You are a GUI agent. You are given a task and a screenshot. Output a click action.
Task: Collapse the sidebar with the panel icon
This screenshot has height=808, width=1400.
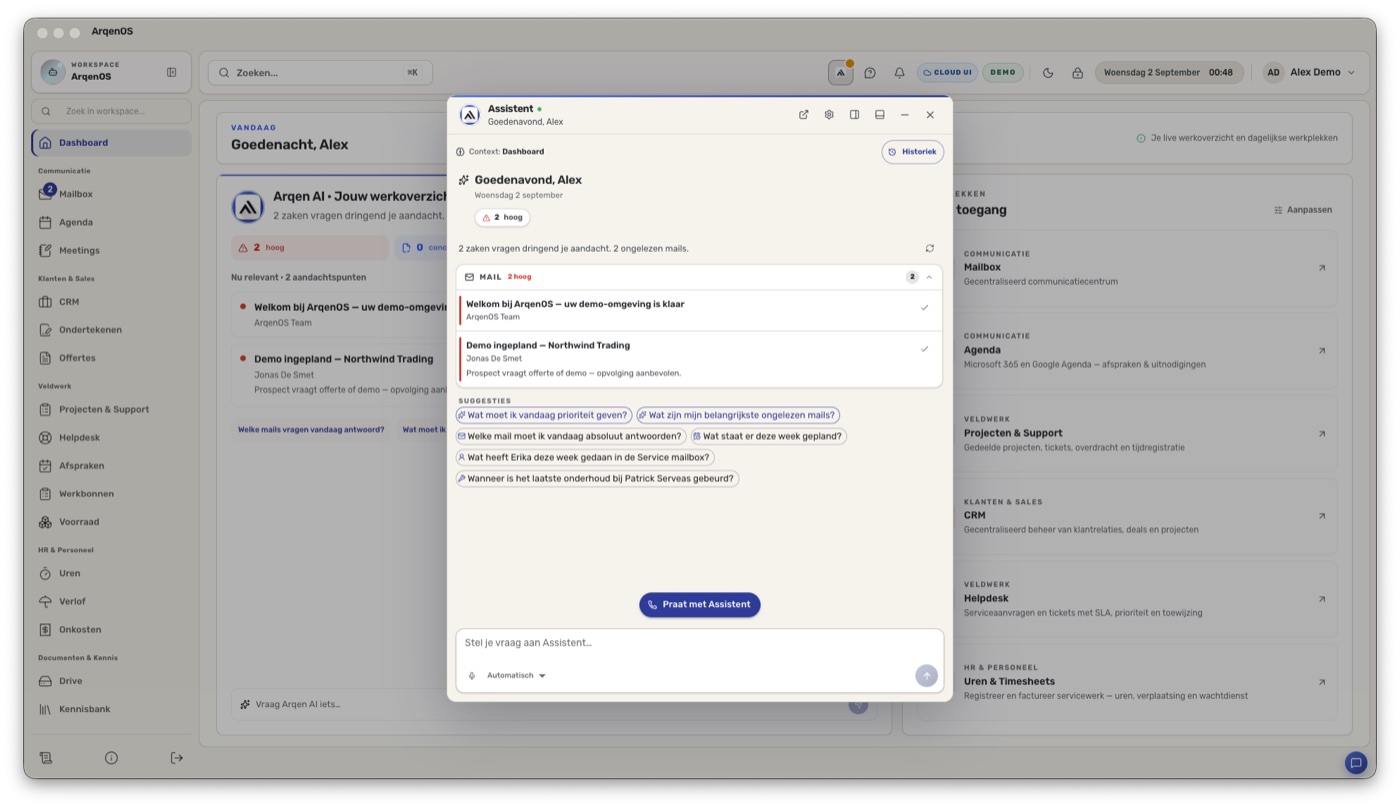(x=172, y=72)
